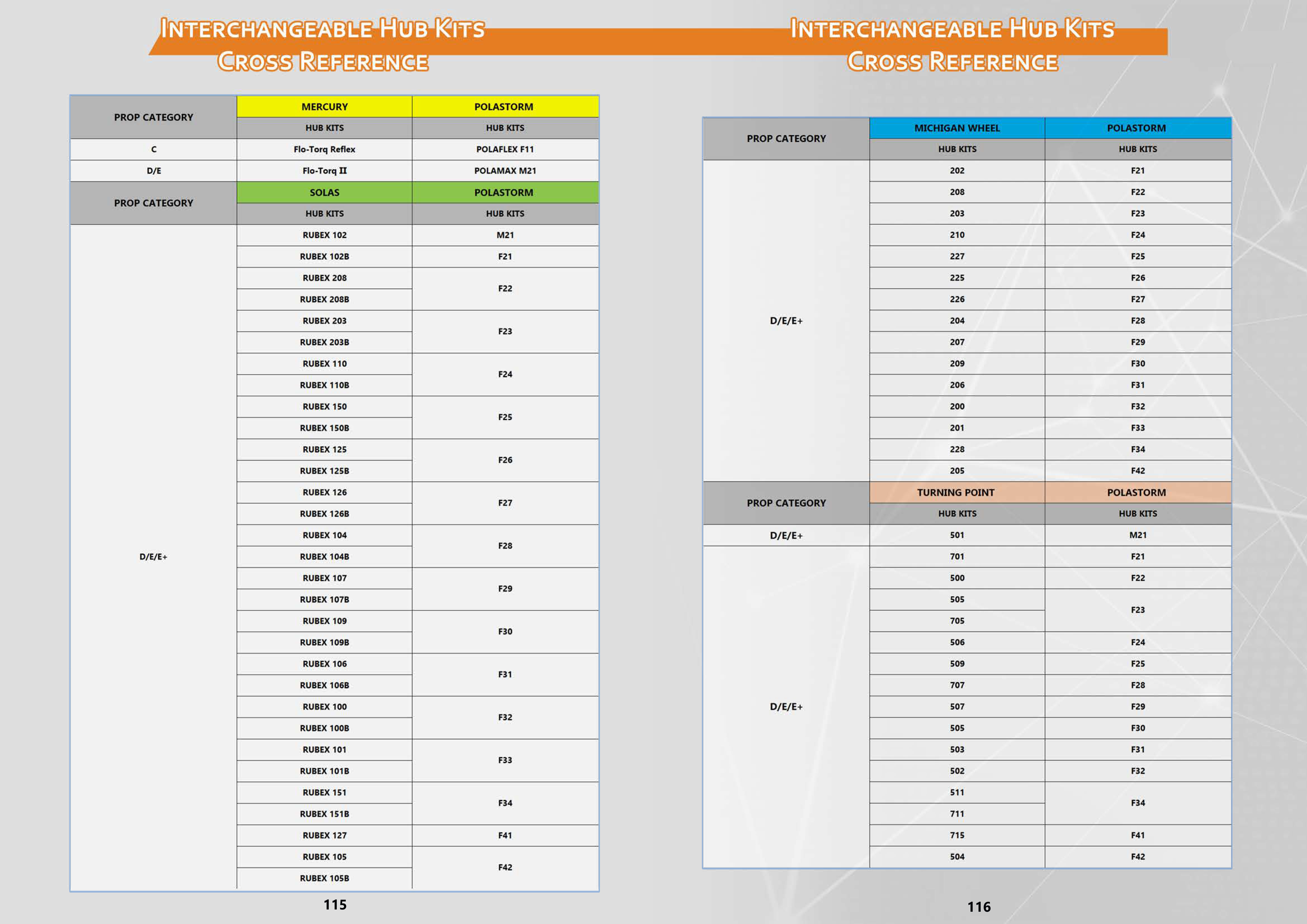
Task: Select the Michigan Wheel 228 cell
Action: pyautogui.click(x=957, y=449)
